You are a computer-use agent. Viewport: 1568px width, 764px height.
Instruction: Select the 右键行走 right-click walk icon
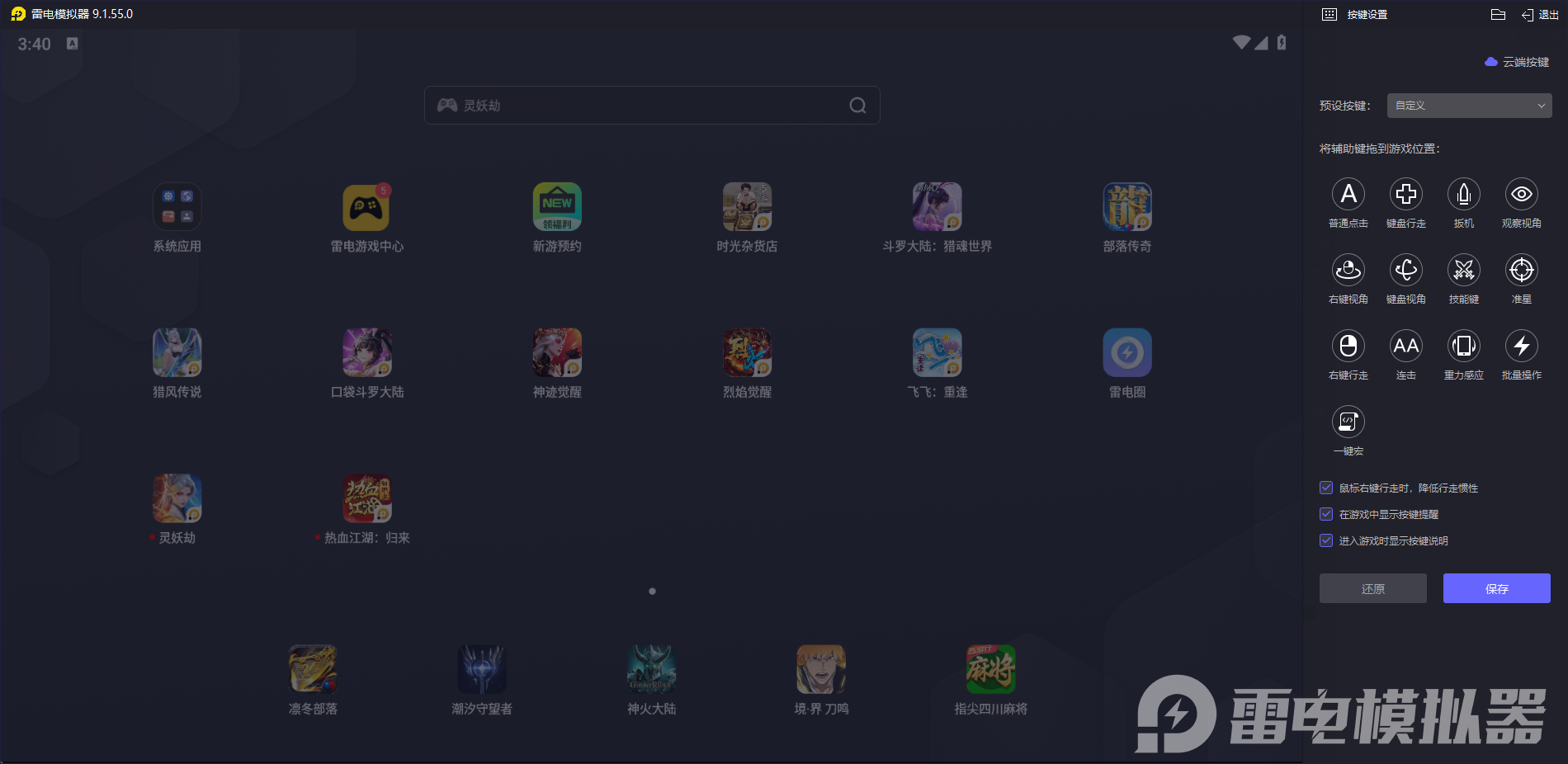tap(1348, 346)
